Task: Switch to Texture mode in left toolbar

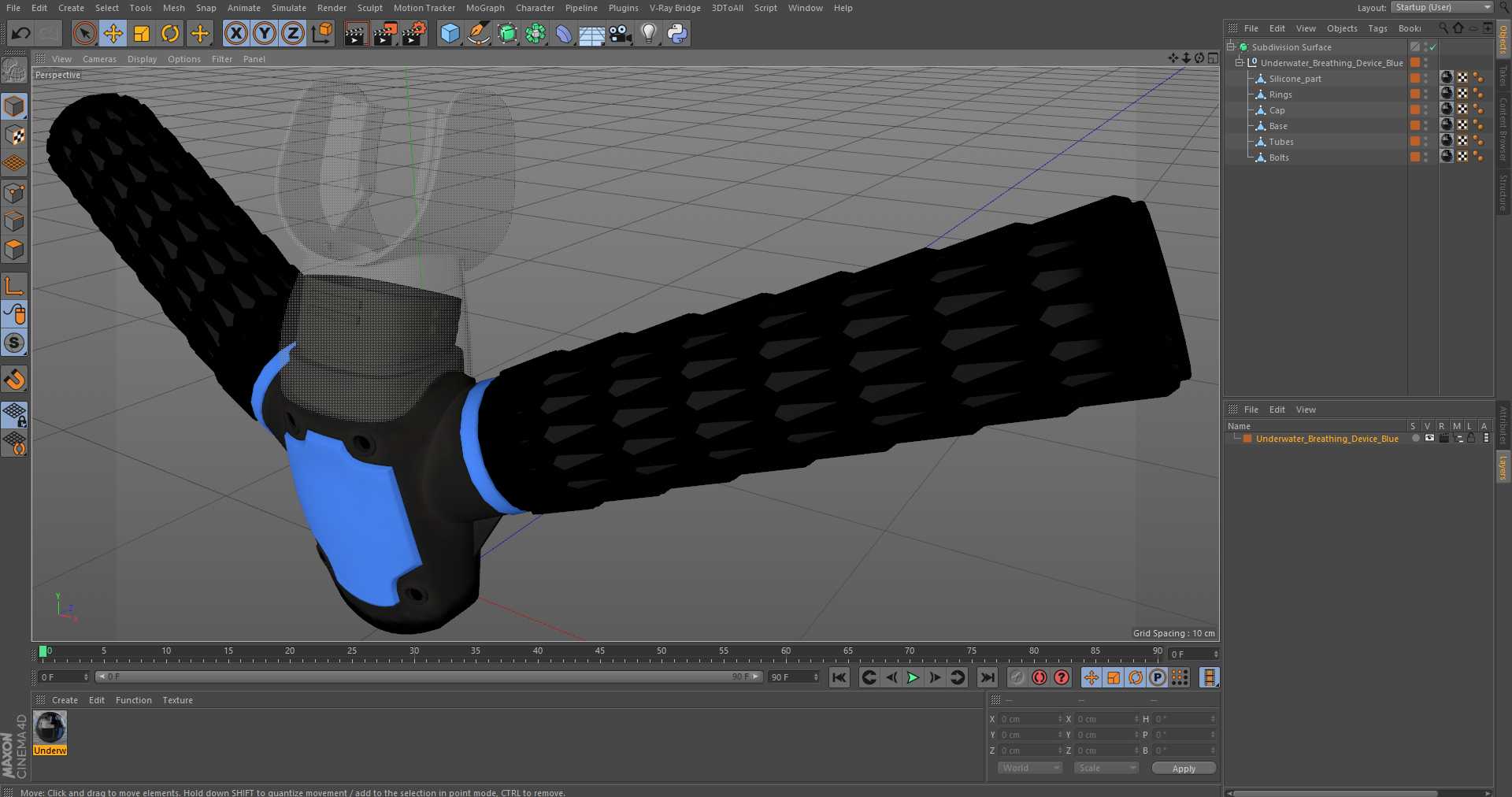Action: [x=14, y=135]
